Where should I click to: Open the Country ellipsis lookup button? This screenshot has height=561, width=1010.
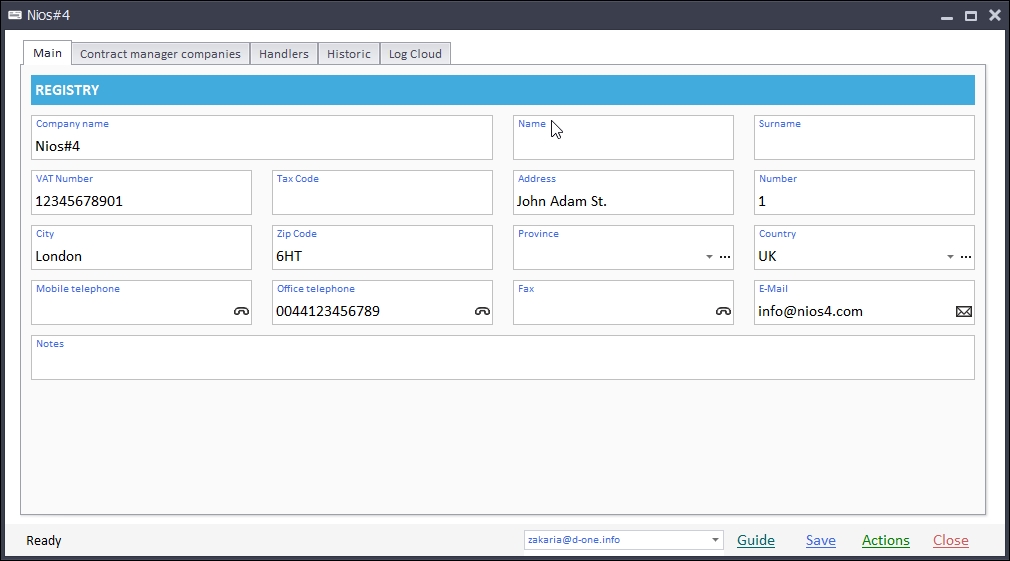click(x=966, y=257)
